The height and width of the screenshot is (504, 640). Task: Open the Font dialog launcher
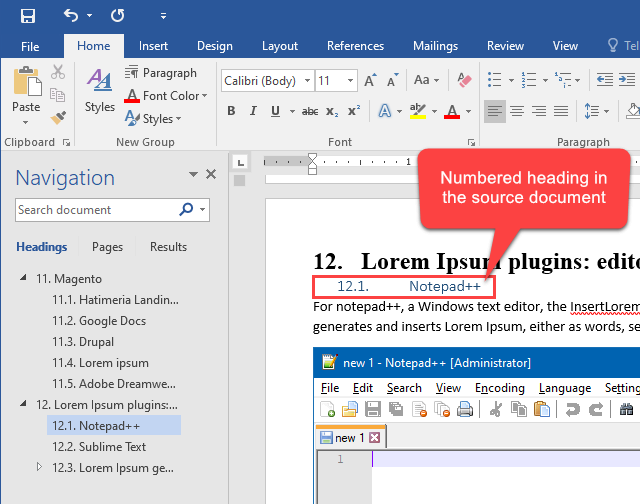(x=471, y=142)
